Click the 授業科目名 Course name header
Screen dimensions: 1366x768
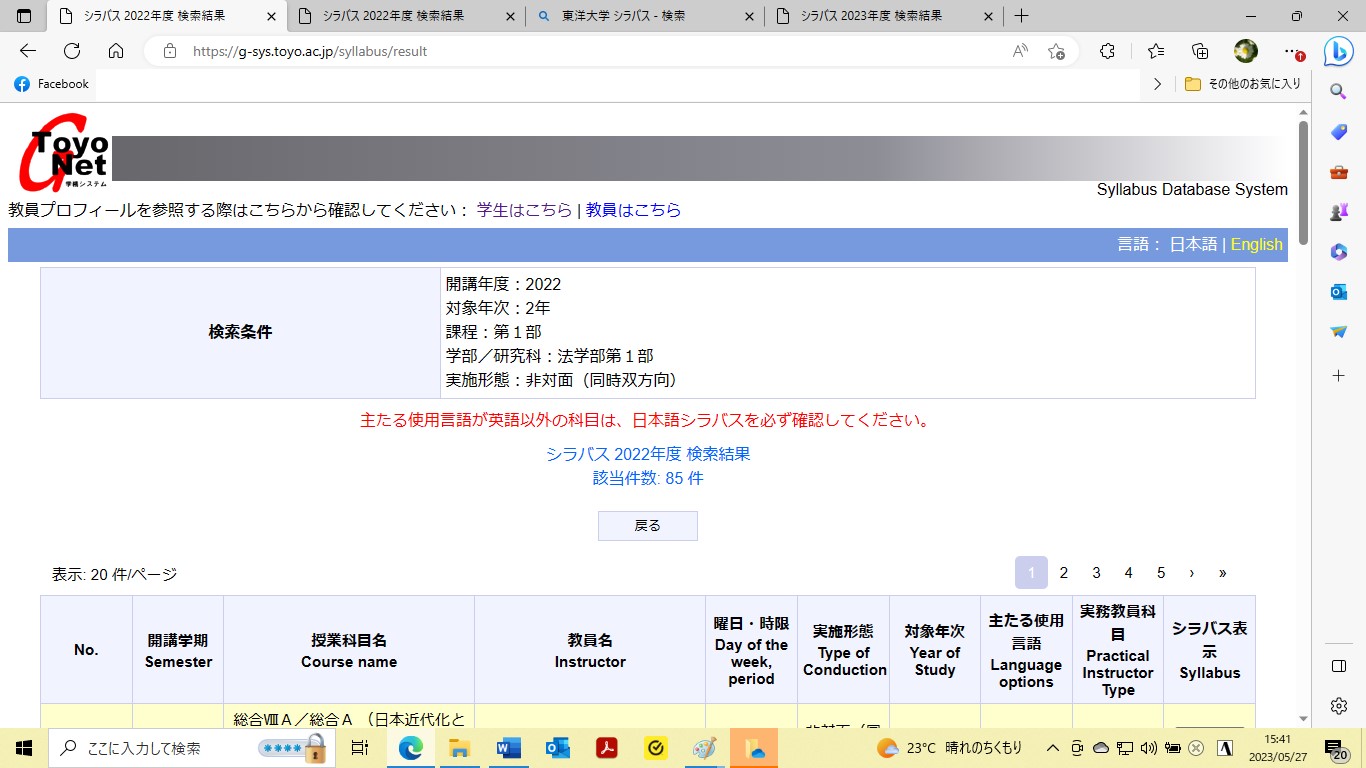click(x=349, y=650)
